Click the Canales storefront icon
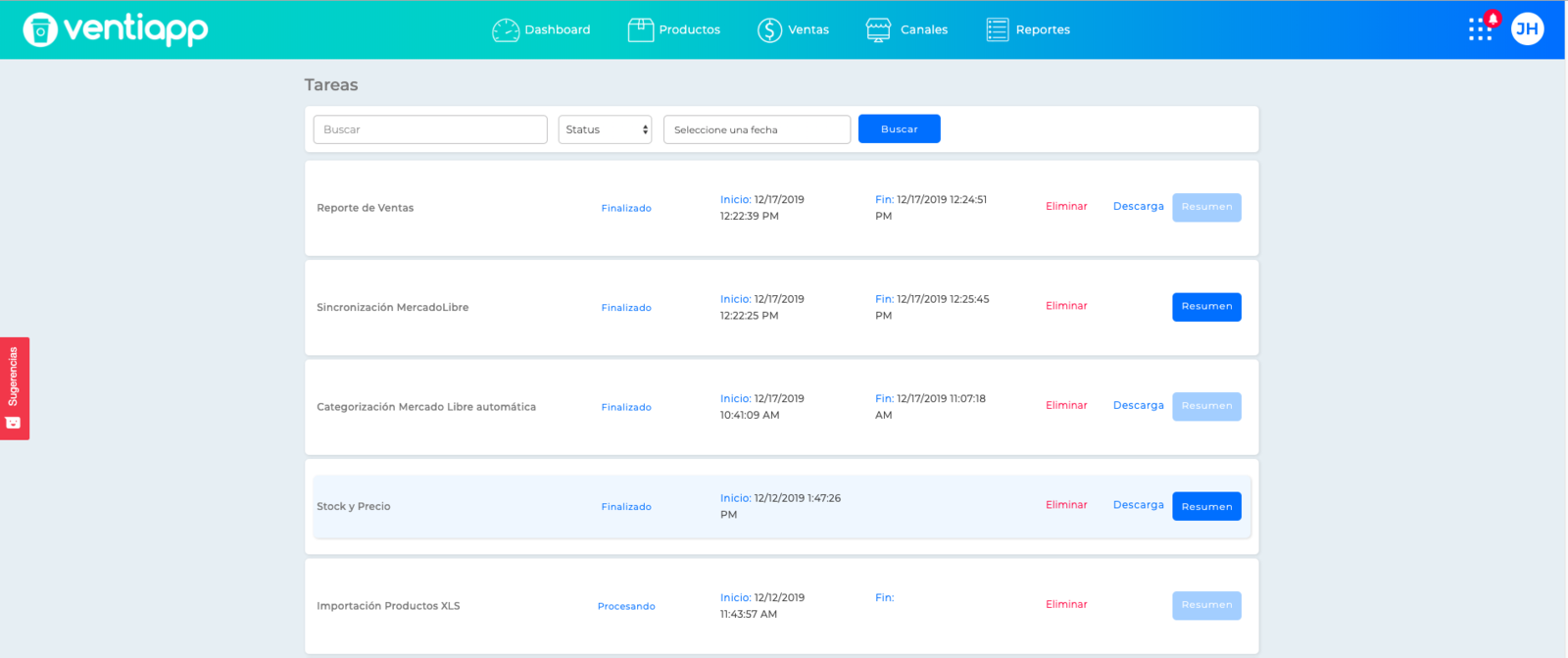 click(879, 30)
